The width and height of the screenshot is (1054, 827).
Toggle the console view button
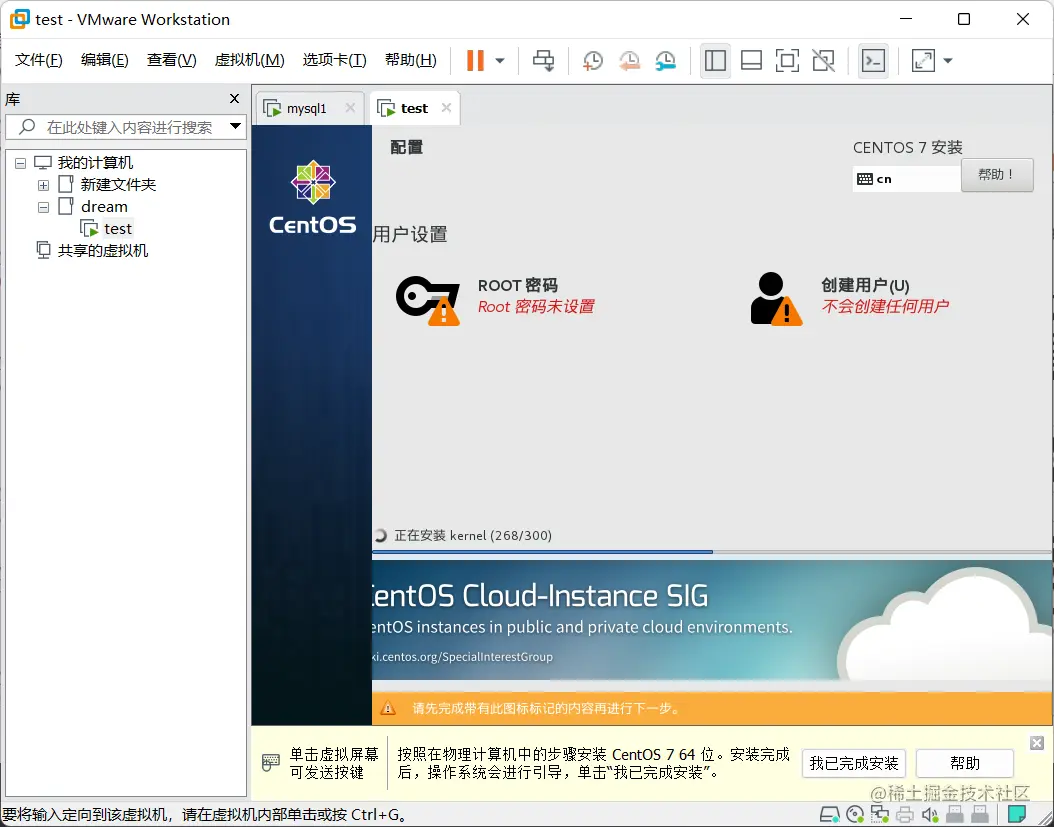tap(873, 61)
